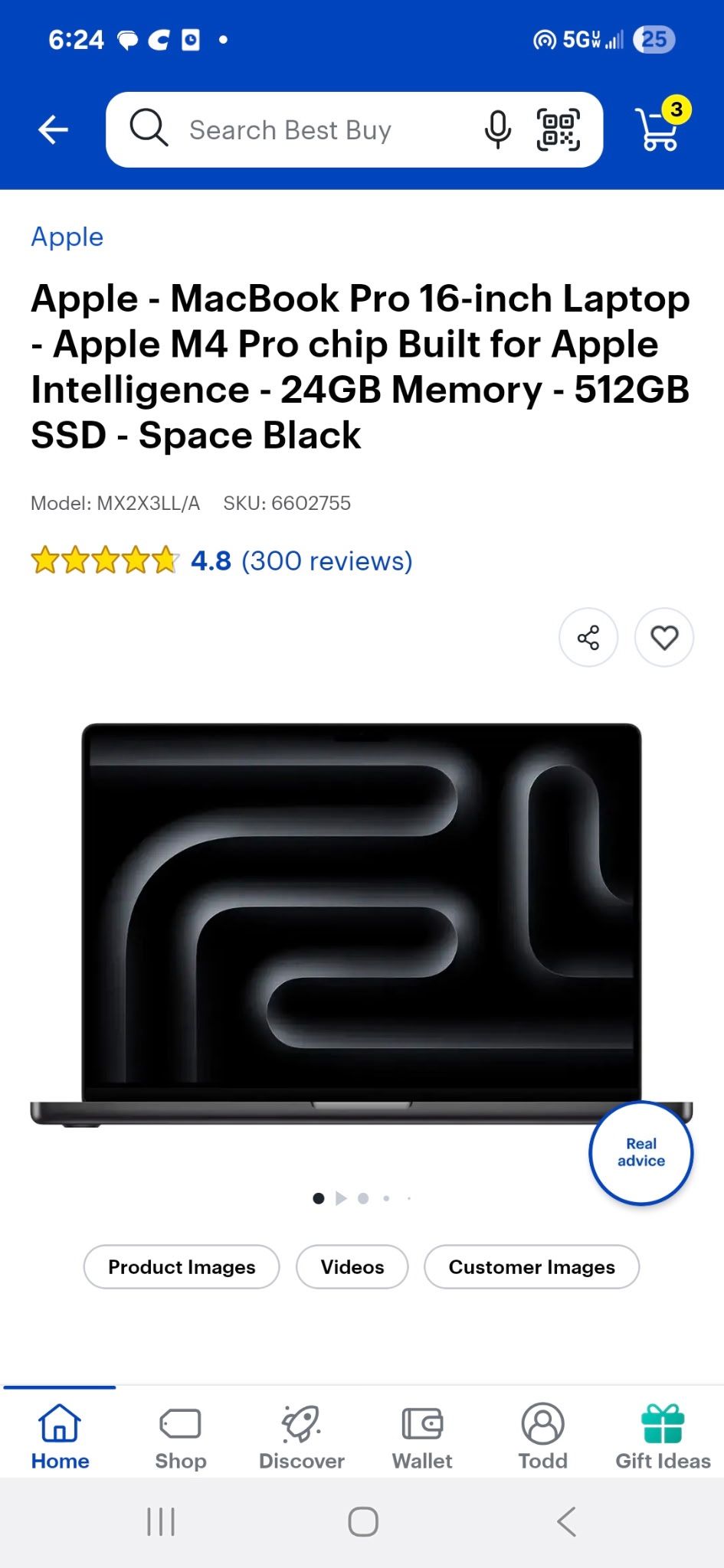Select the Videos chip
Viewport: 724px width, 1568px height.
352,1267
